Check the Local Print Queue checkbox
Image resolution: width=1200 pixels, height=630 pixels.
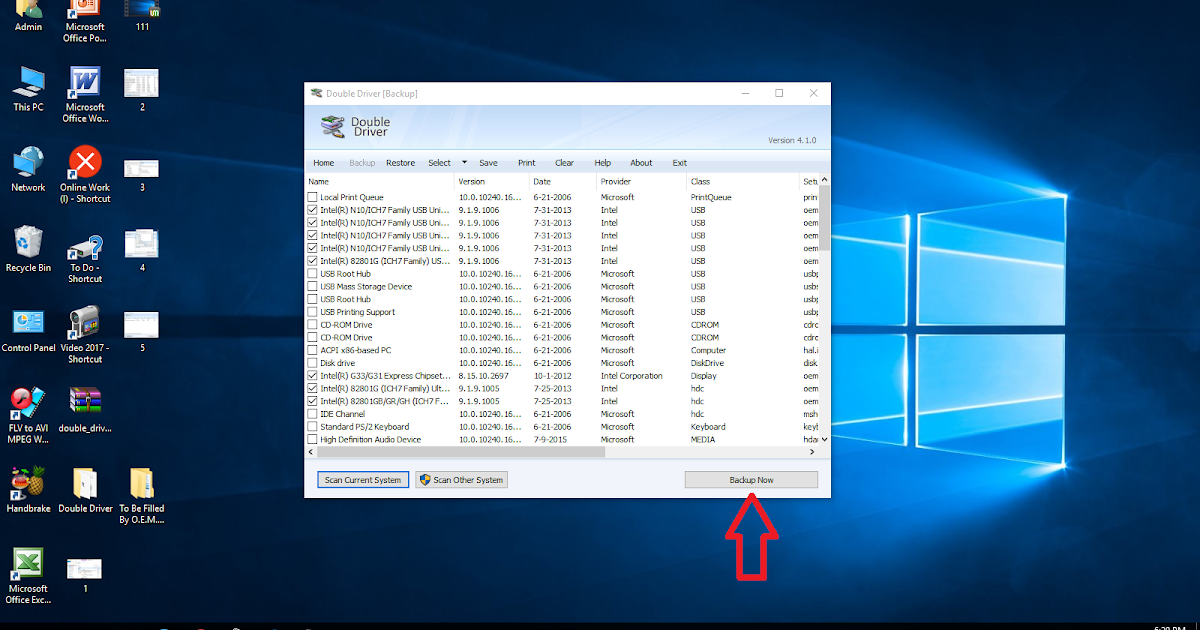coord(313,197)
